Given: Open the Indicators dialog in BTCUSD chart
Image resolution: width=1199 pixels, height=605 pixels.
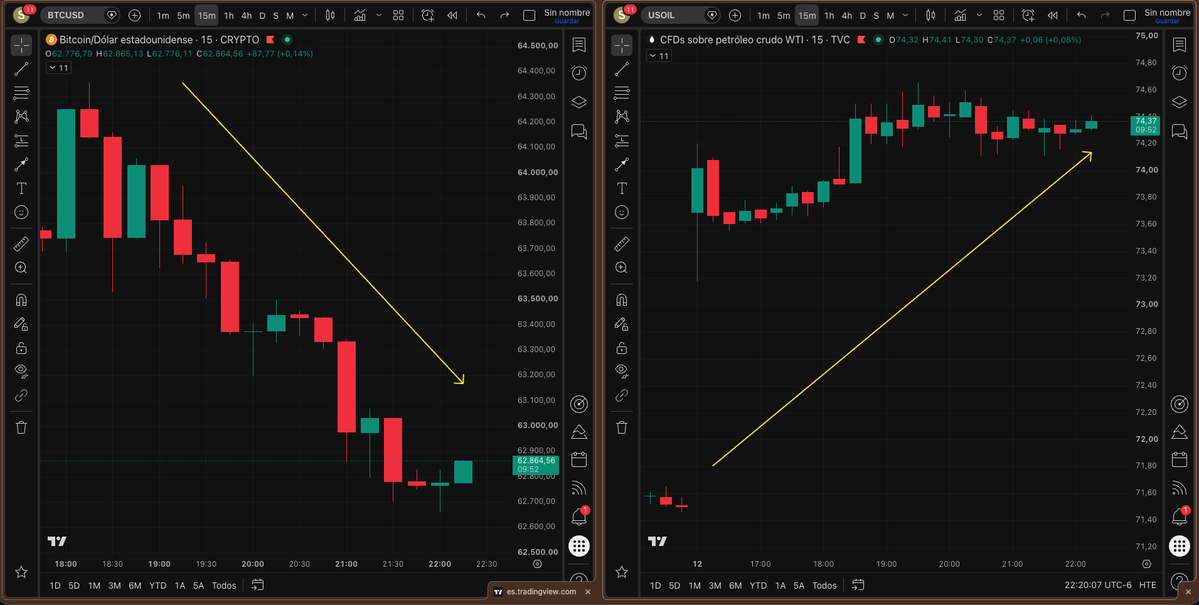Looking at the screenshot, I should click(x=359, y=15).
